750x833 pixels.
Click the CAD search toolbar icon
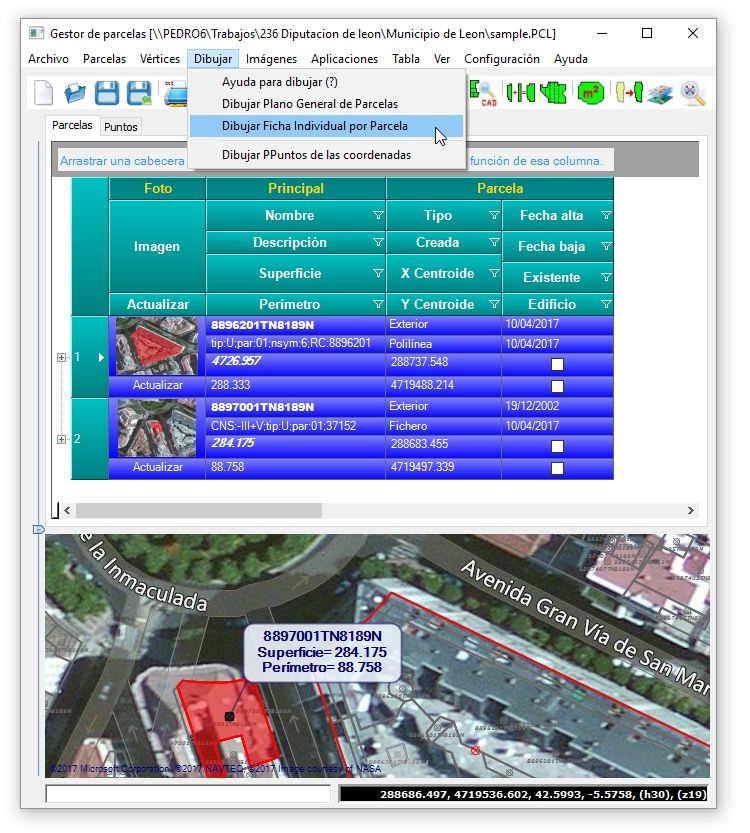click(483, 93)
